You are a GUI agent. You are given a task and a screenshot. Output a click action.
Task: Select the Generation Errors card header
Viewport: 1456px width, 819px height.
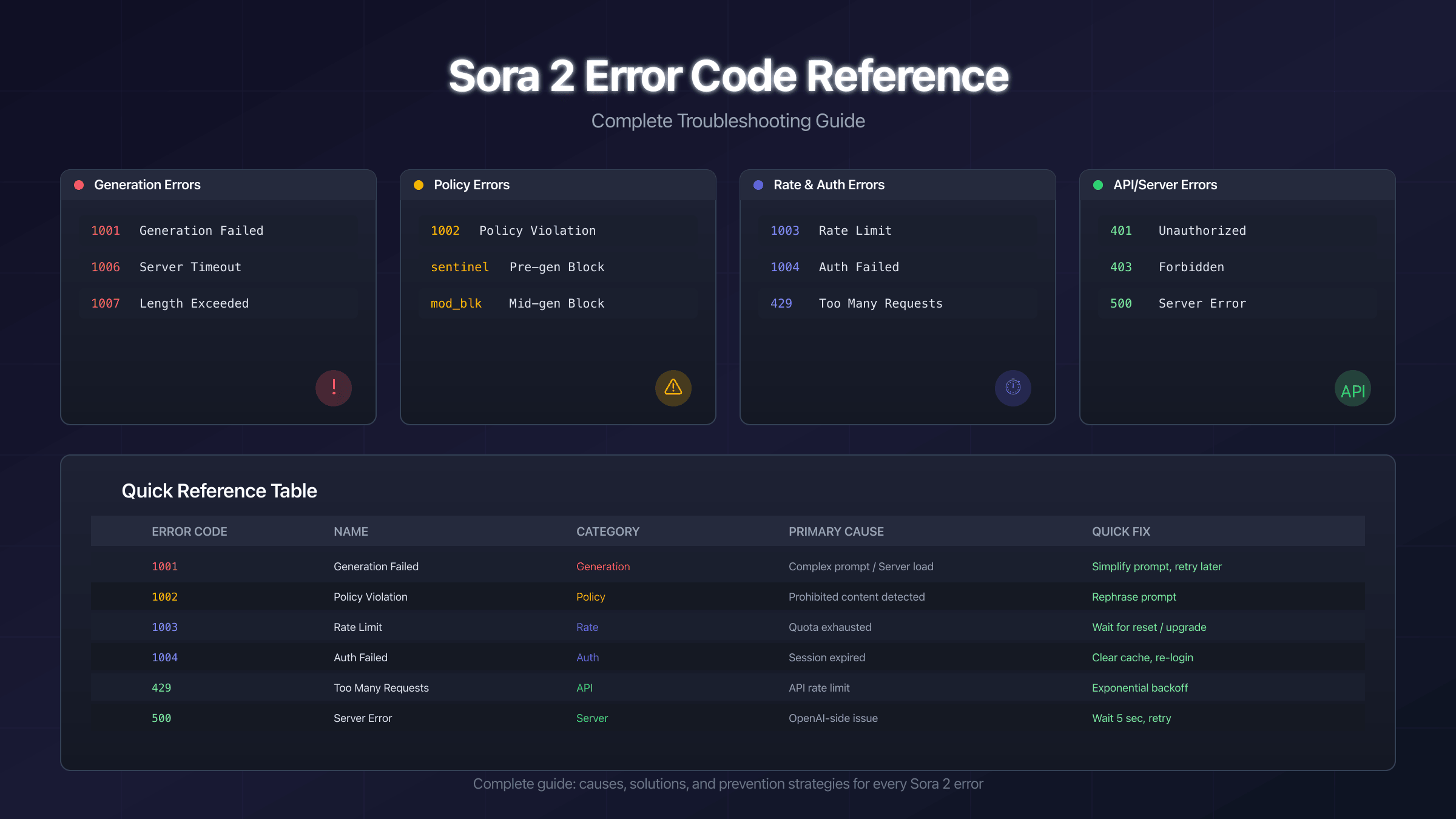(147, 184)
